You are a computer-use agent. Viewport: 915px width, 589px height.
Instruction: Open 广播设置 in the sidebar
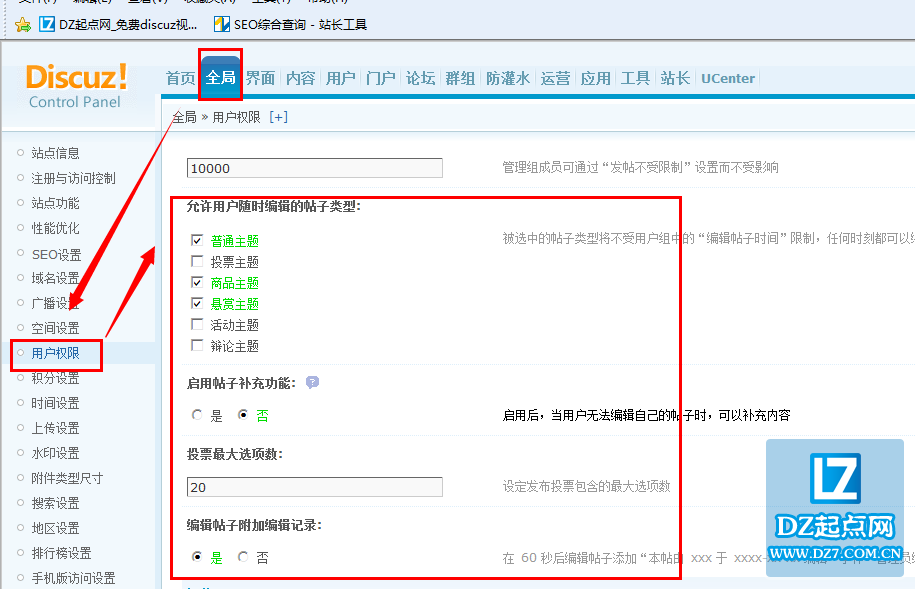tap(55, 303)
